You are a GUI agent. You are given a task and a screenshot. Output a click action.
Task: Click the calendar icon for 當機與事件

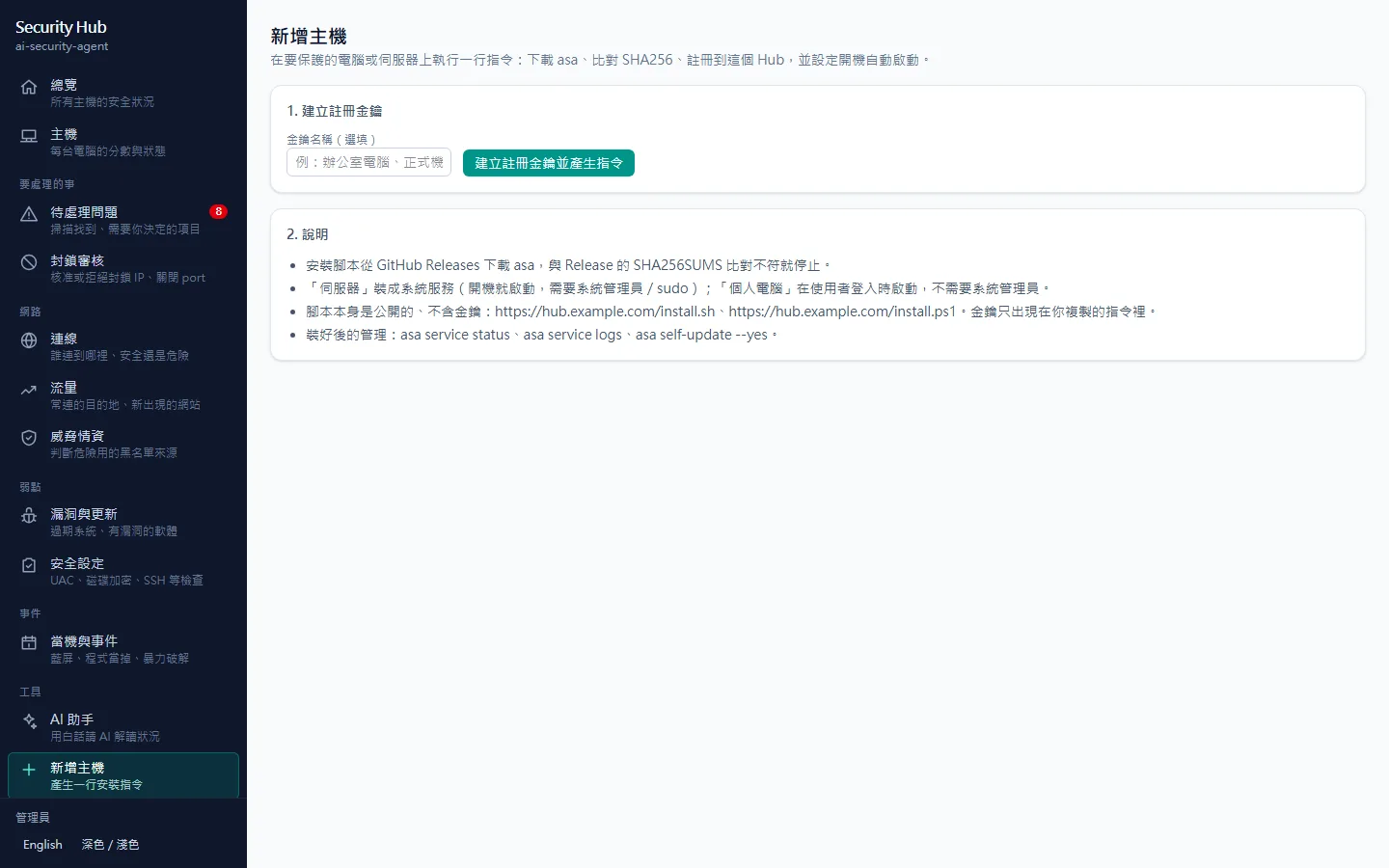(29, 643)
